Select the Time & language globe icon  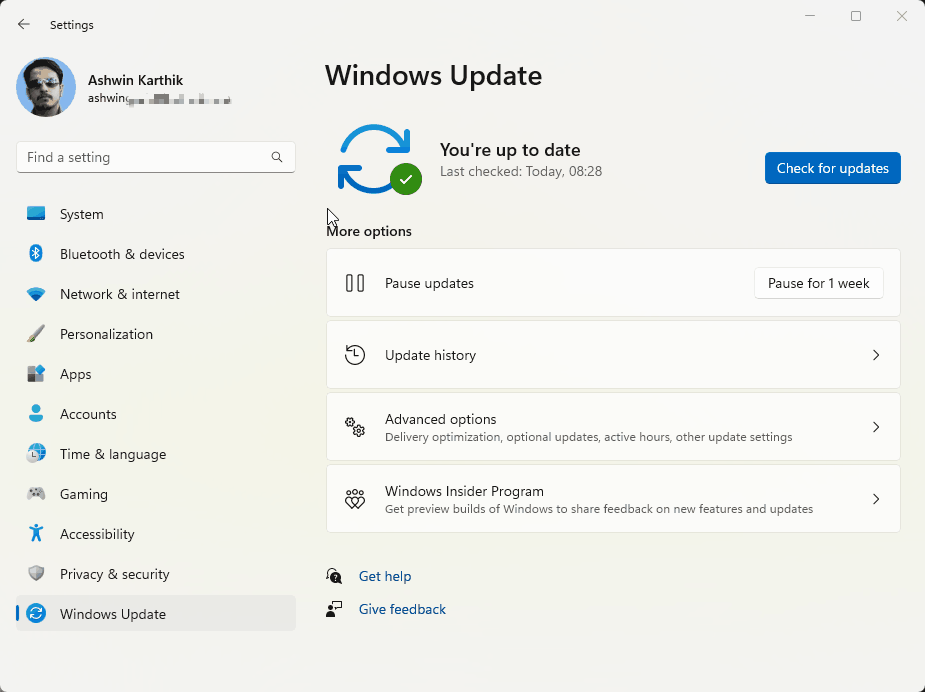tap(36, 454)
